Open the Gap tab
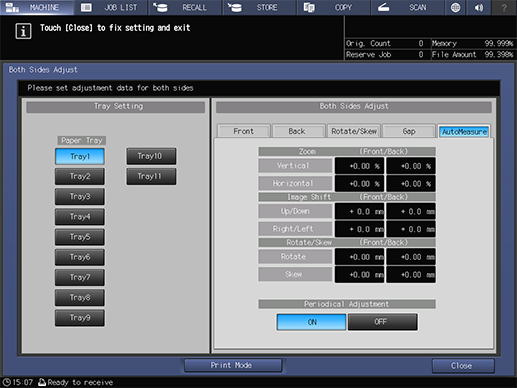 [409, 131]
